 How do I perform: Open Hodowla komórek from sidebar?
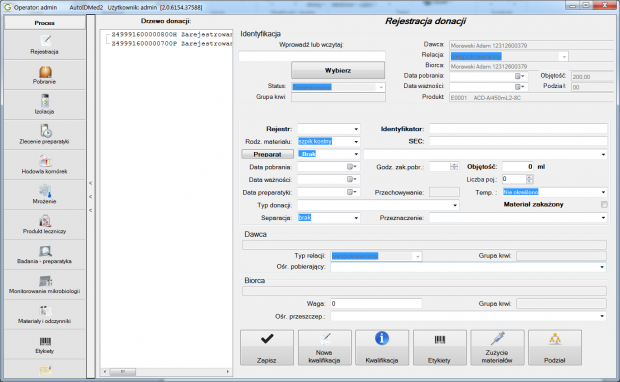click(x=45, y=165)
